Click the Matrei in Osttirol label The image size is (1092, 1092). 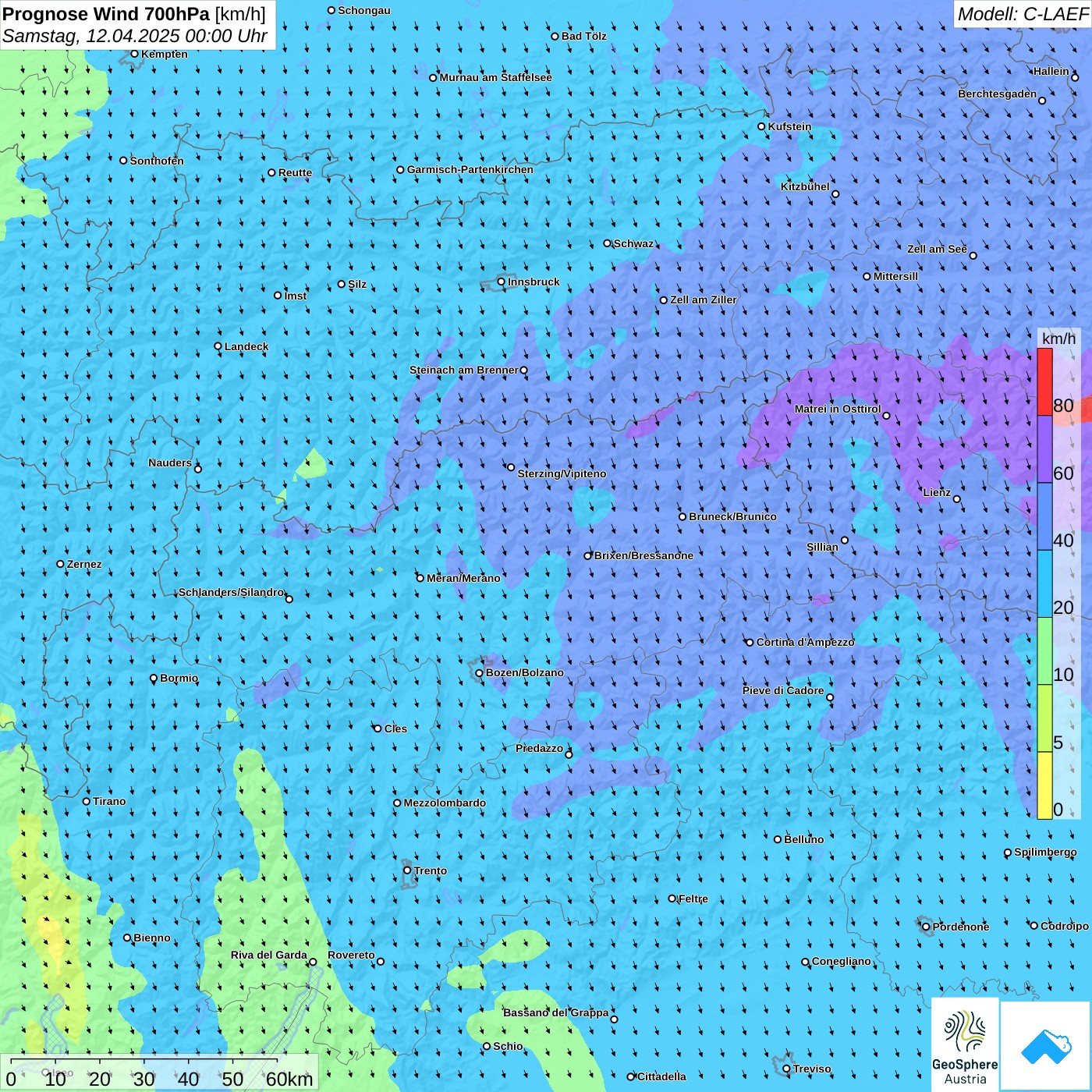pos(838,409)
